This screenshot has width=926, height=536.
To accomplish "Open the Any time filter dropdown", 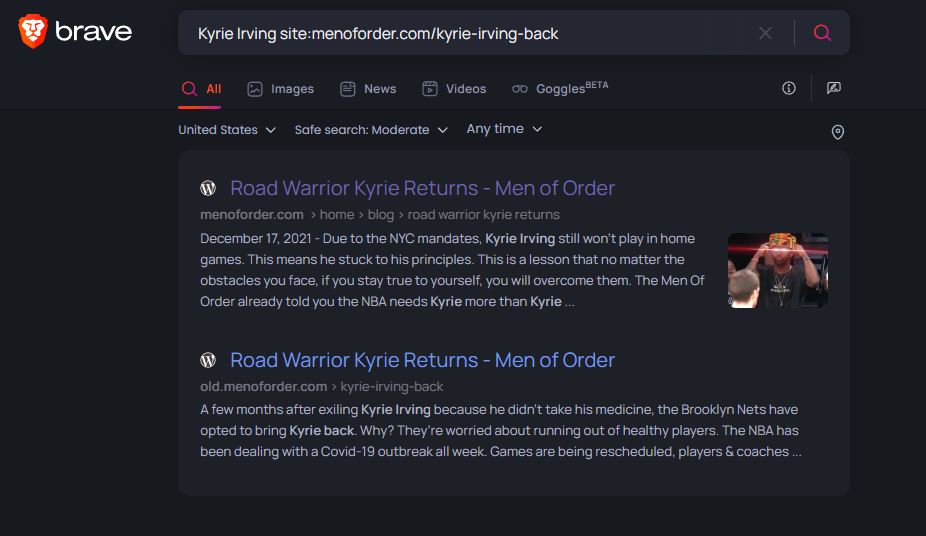I will [504, 129].
